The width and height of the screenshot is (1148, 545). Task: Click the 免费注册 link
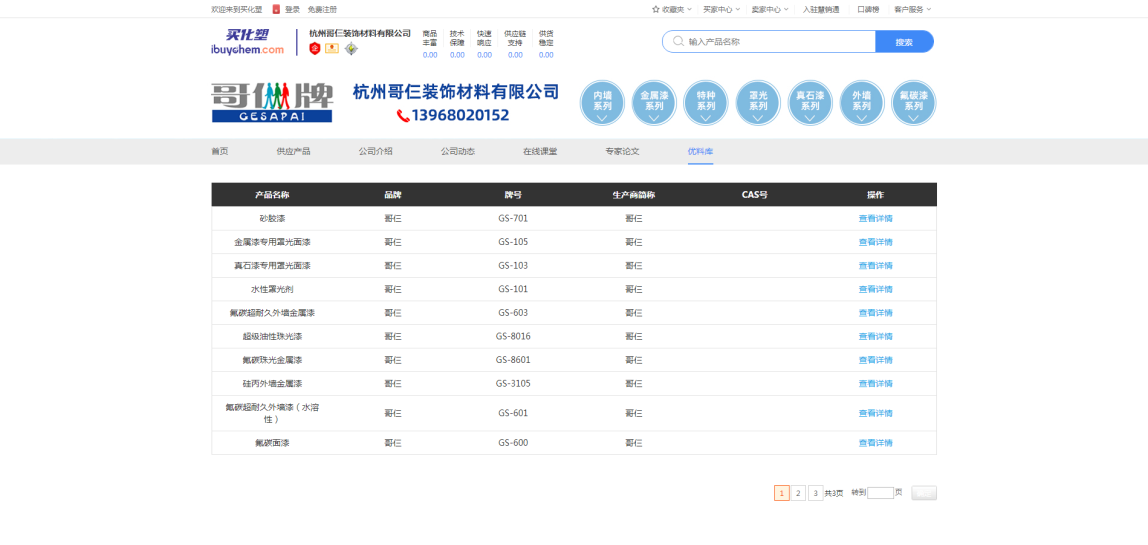[x=322, y=10]
